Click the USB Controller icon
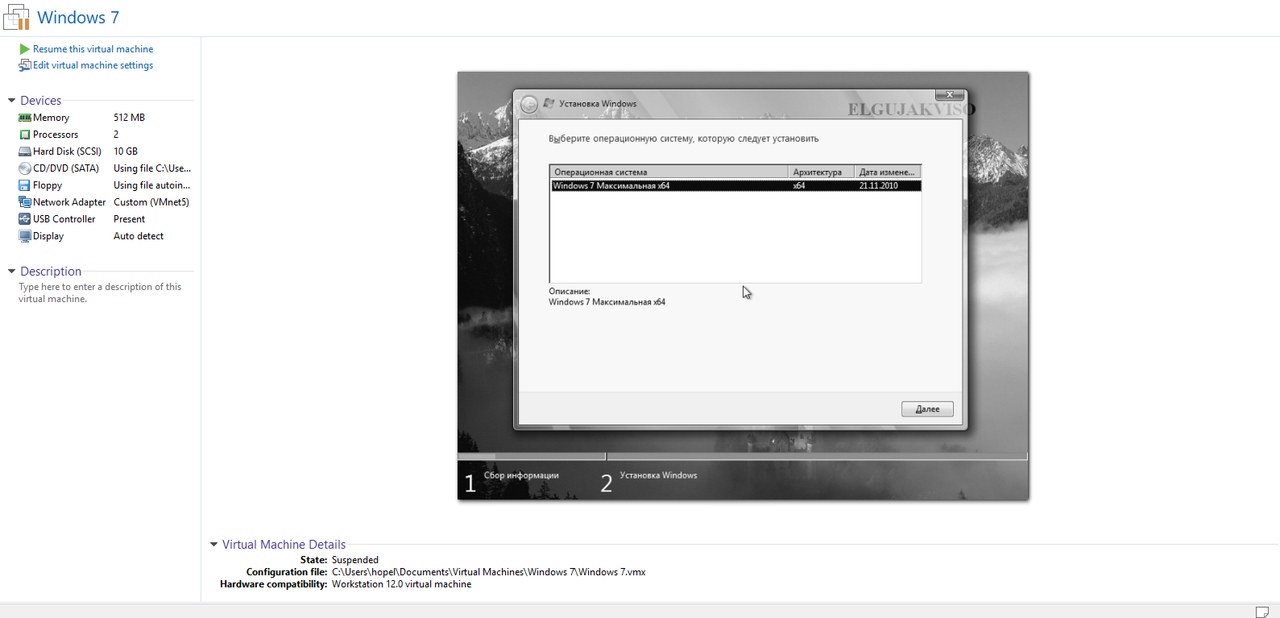 pos(25,219)
